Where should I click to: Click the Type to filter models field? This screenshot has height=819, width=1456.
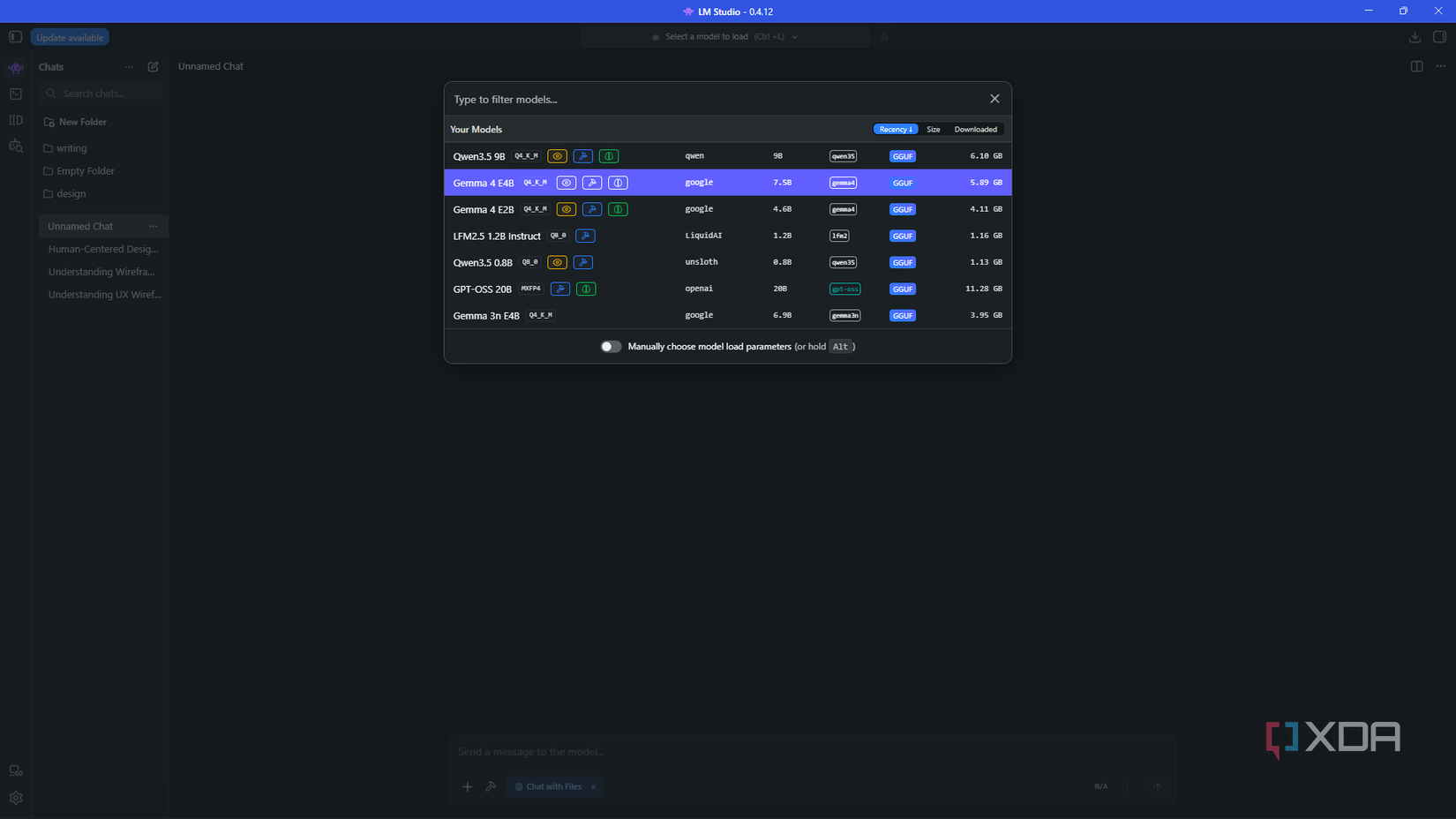(x=715, y=99)
